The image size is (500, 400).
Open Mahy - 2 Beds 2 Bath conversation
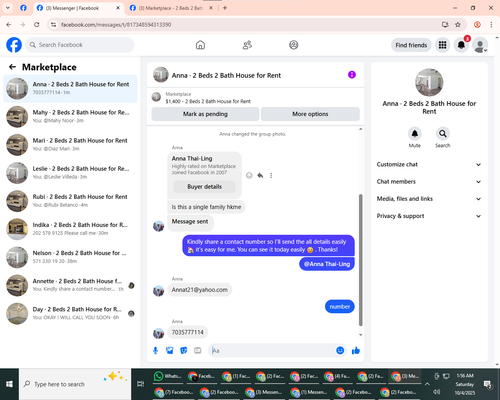(70, 116)
